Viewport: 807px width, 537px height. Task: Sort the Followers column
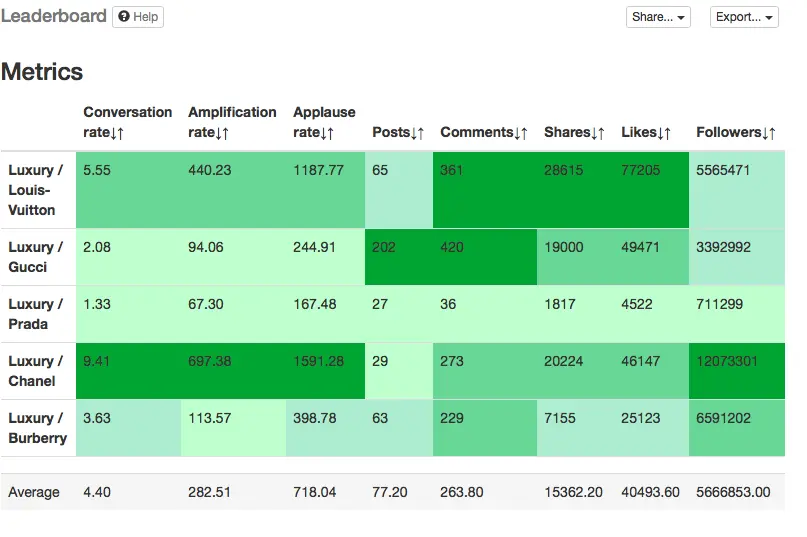[x=767, y=133]
